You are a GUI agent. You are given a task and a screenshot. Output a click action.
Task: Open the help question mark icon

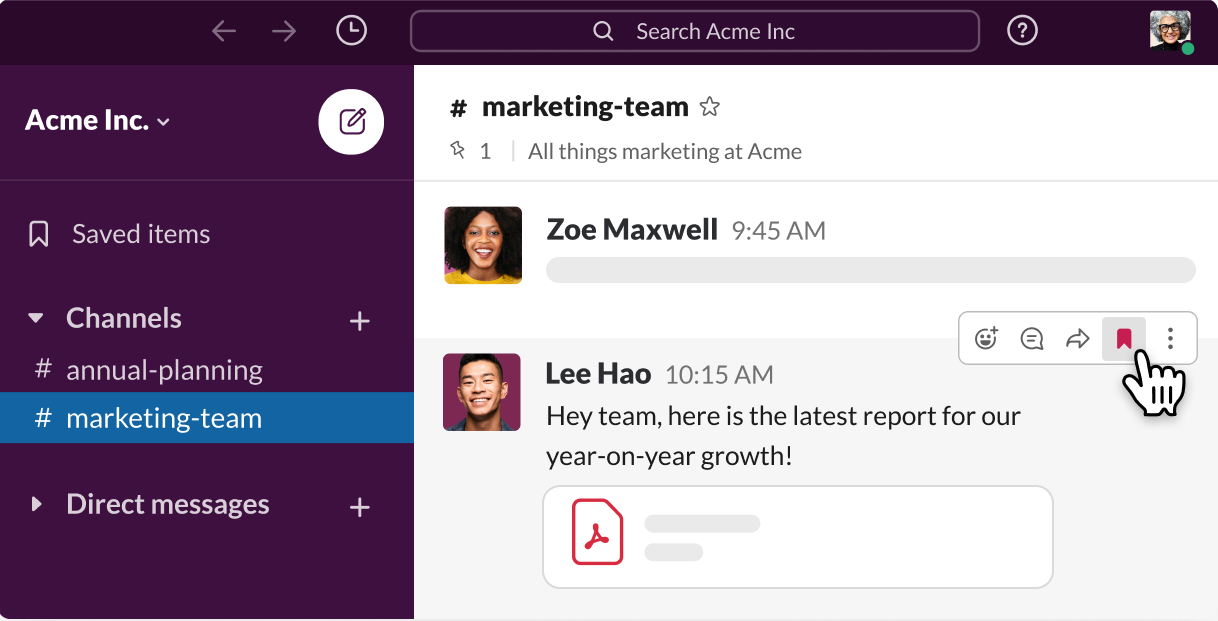pyautogui.click(x=1021, y=31)
